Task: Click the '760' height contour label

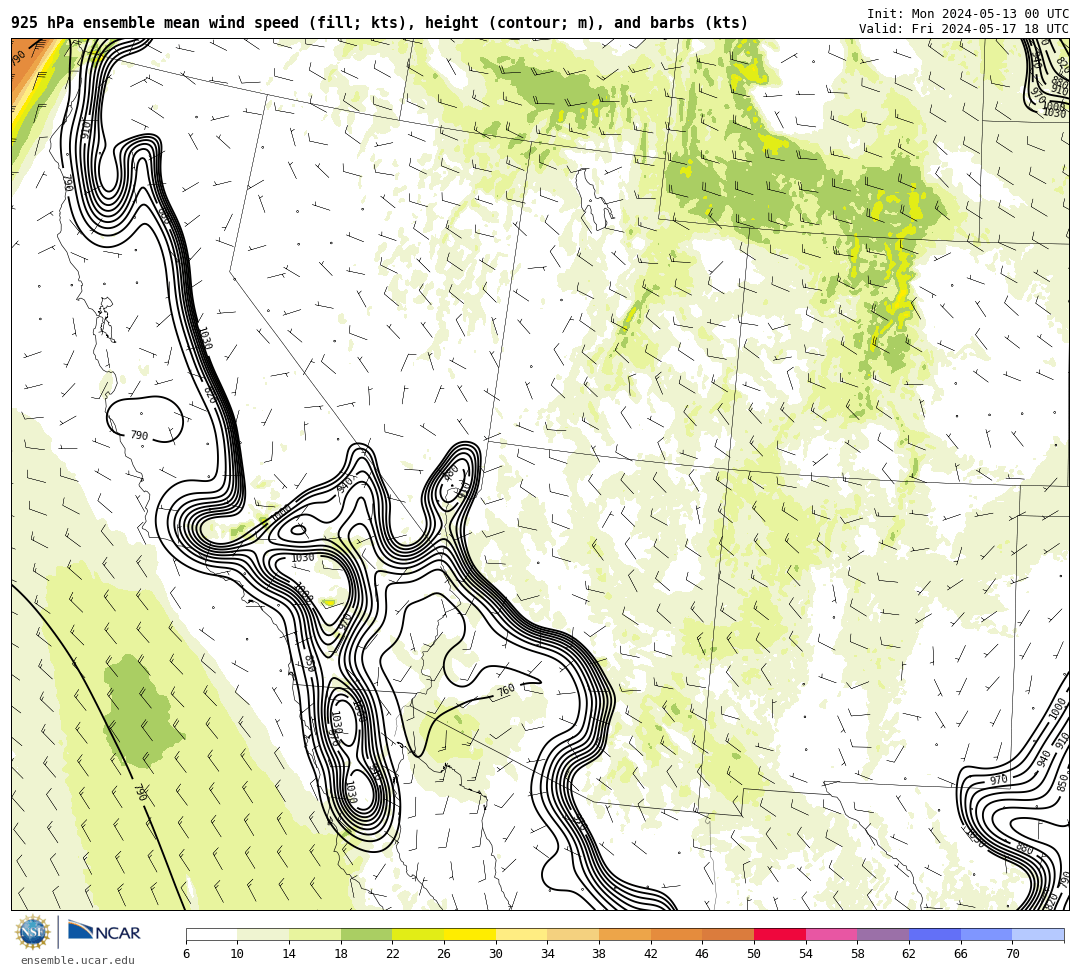Action: [506, 690]
